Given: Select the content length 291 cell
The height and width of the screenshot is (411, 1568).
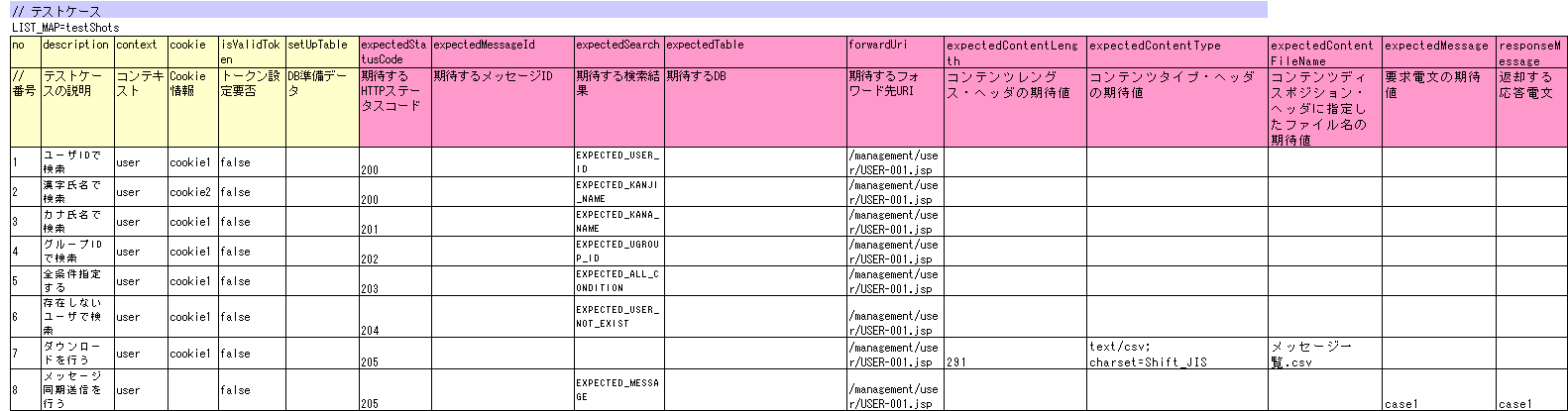Looking at the screenshot, I should [1015, 354].
